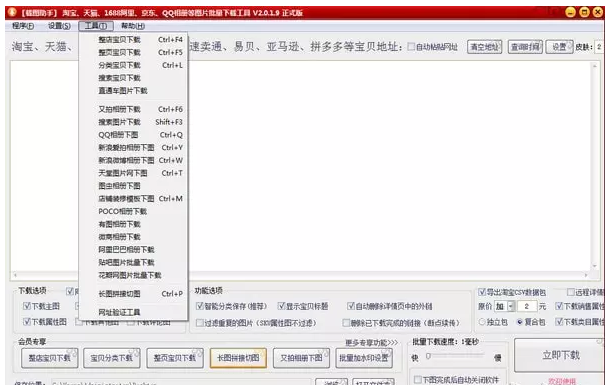Screen dimensions: 616x385
Task: Click the 清空地址 button
Action: click(484, 47)
